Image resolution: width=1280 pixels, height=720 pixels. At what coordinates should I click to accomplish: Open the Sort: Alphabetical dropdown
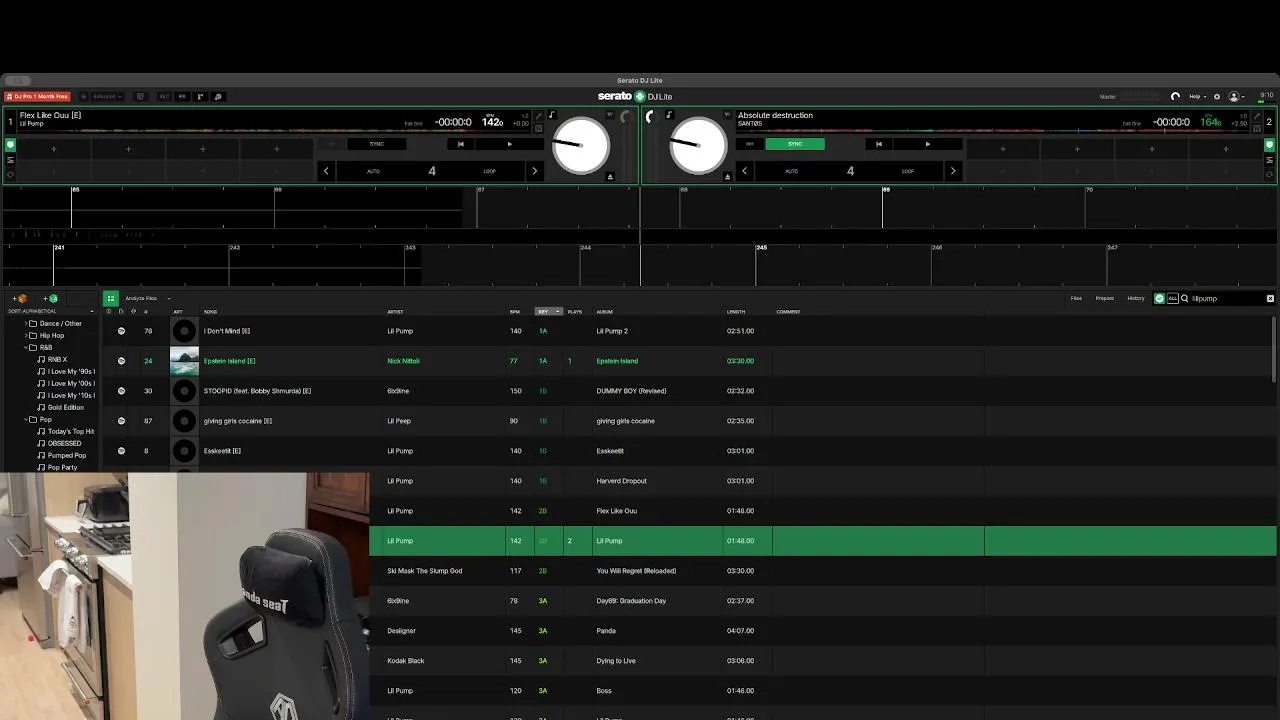click(x=51, y=311)
